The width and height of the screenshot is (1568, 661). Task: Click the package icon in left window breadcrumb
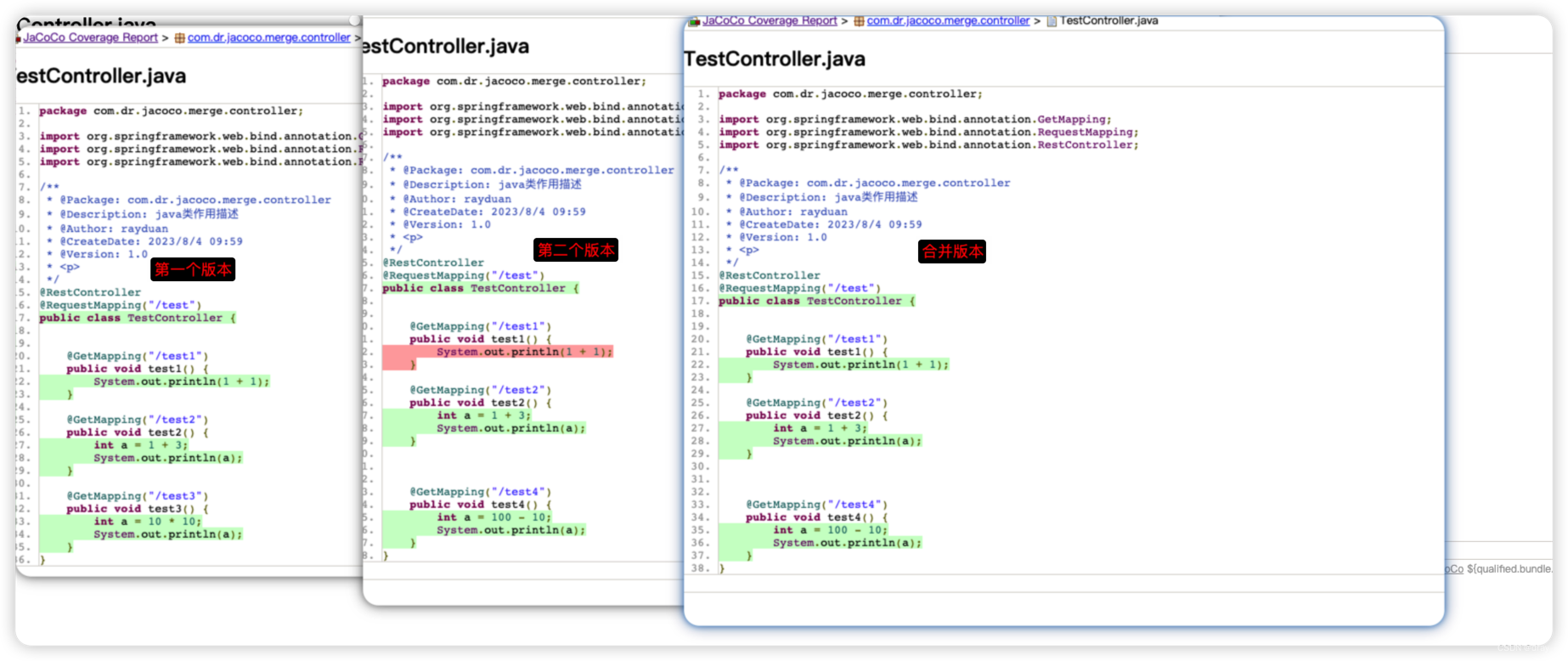tap(179, 38)
